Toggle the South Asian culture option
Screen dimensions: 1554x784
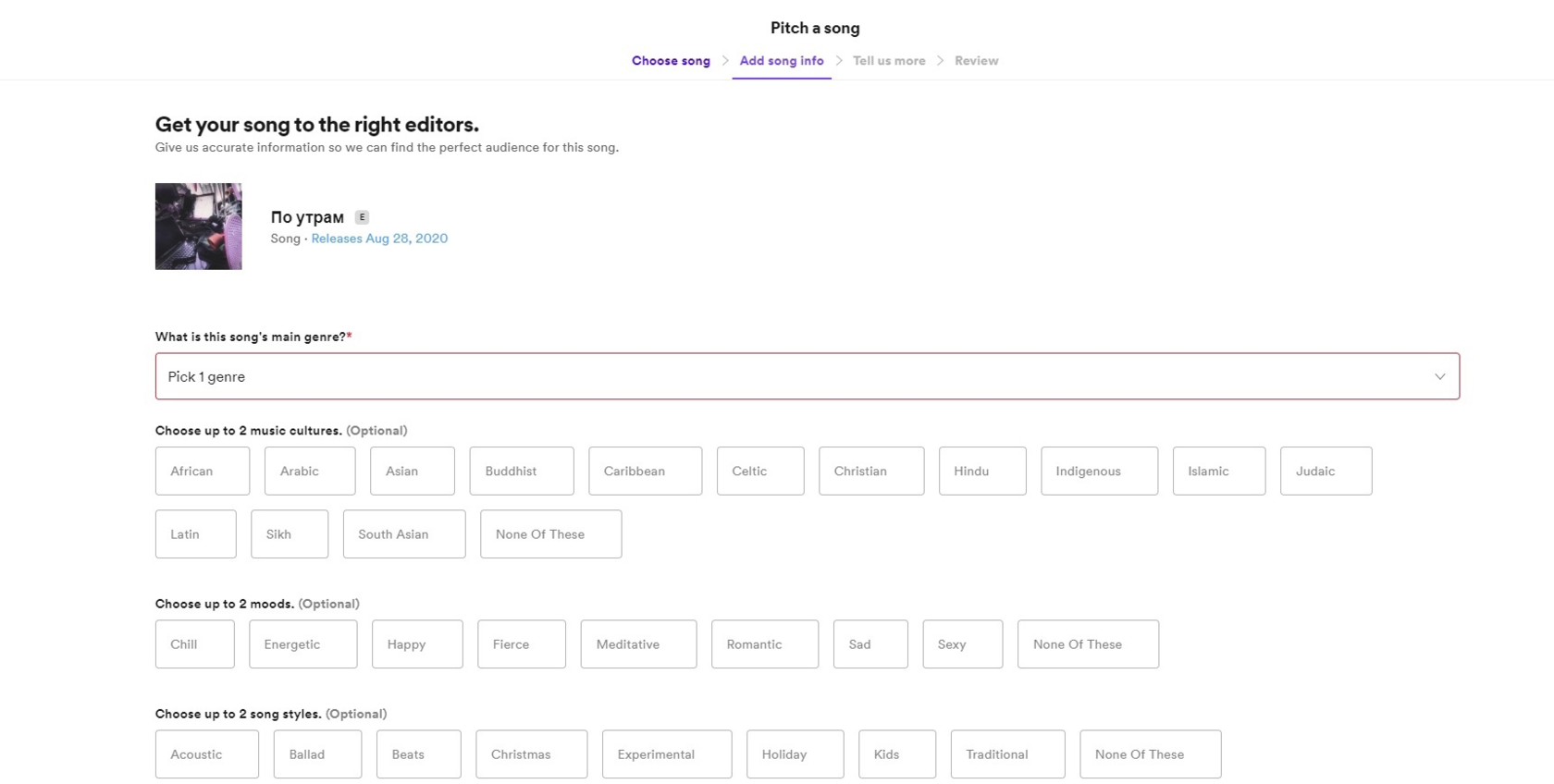point(404,534)
